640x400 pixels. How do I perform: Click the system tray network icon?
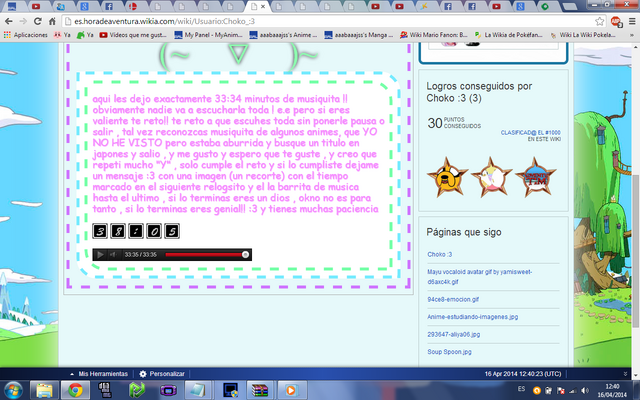point(573,390)
